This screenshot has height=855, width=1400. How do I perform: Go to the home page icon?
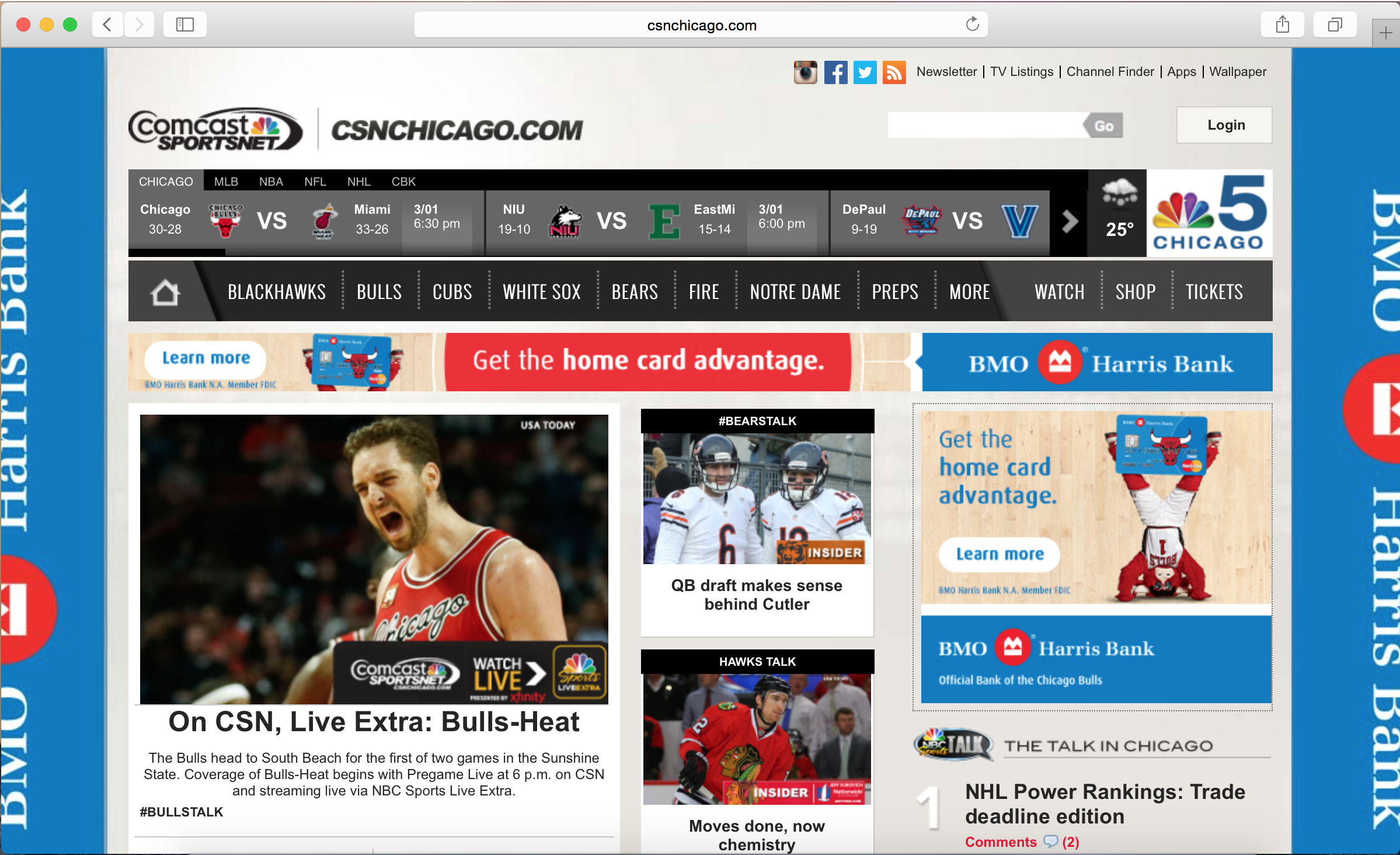point(165,291)
